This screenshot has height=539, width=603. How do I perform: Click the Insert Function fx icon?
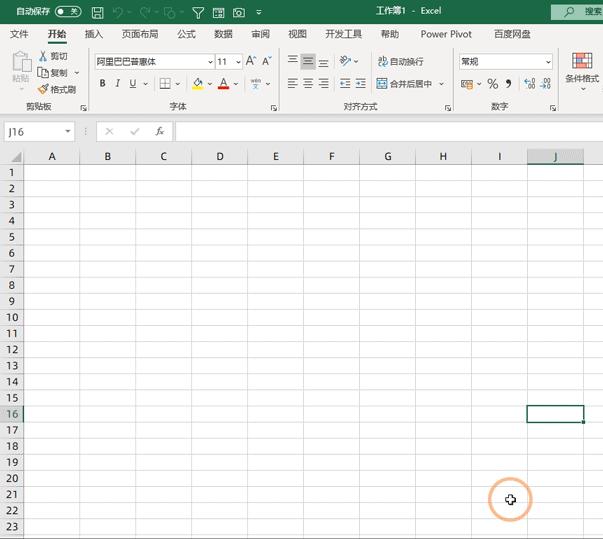point(159,131)
